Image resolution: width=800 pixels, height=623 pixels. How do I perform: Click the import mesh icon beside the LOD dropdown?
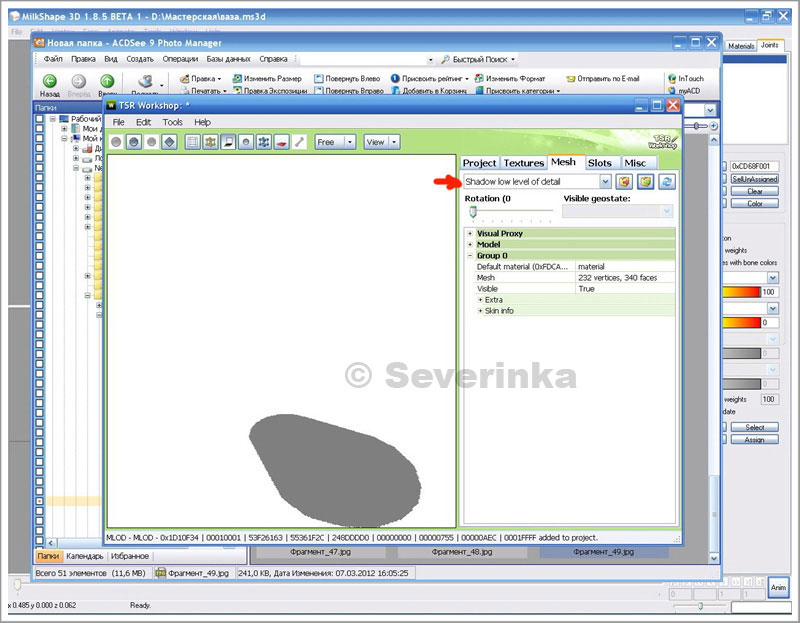click(623, 182)
